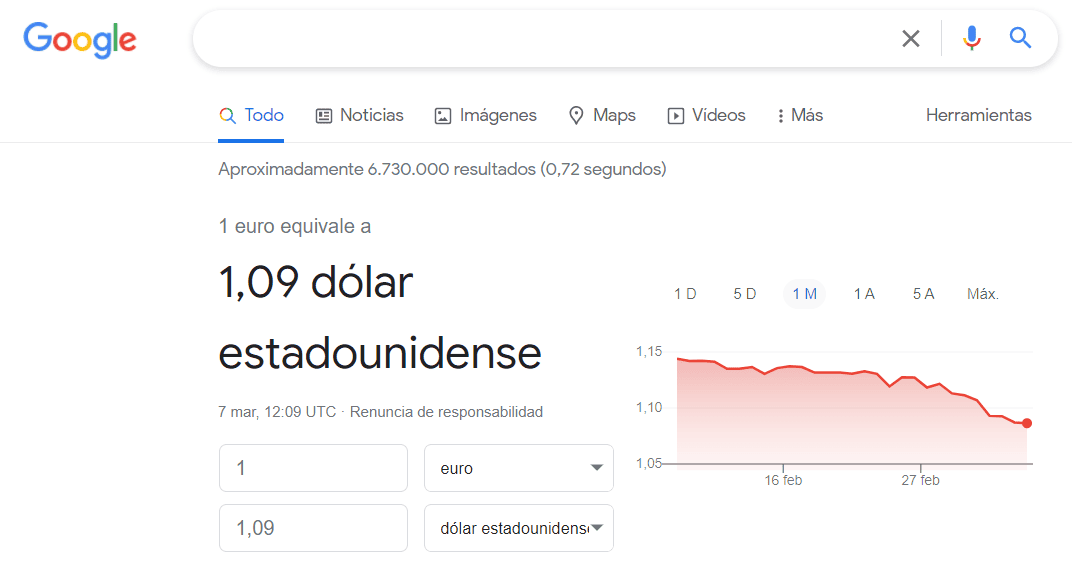Open Herramientas search tools

pos(978,116)
